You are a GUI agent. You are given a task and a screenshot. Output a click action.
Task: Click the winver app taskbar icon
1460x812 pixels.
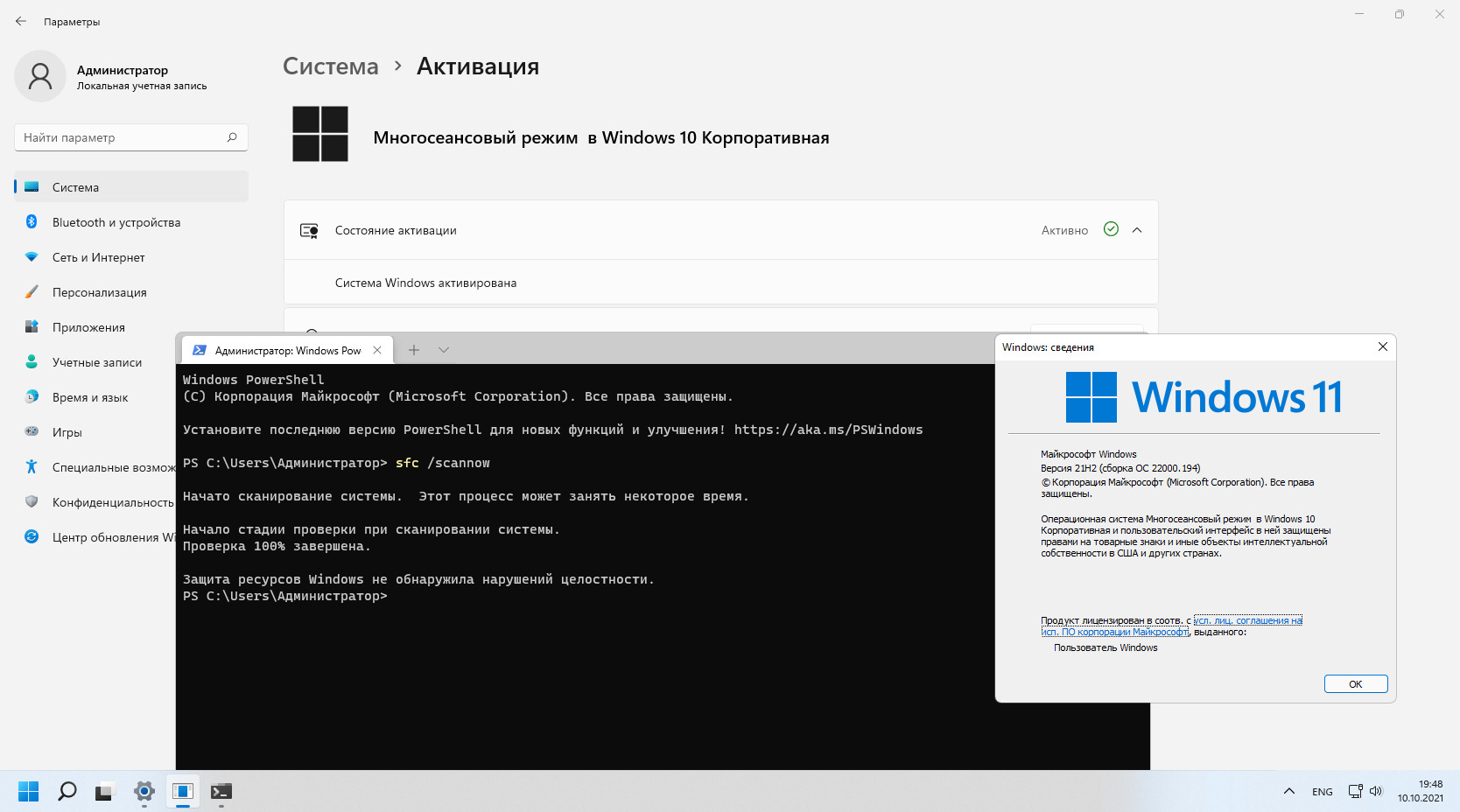[x=183, y=791]
